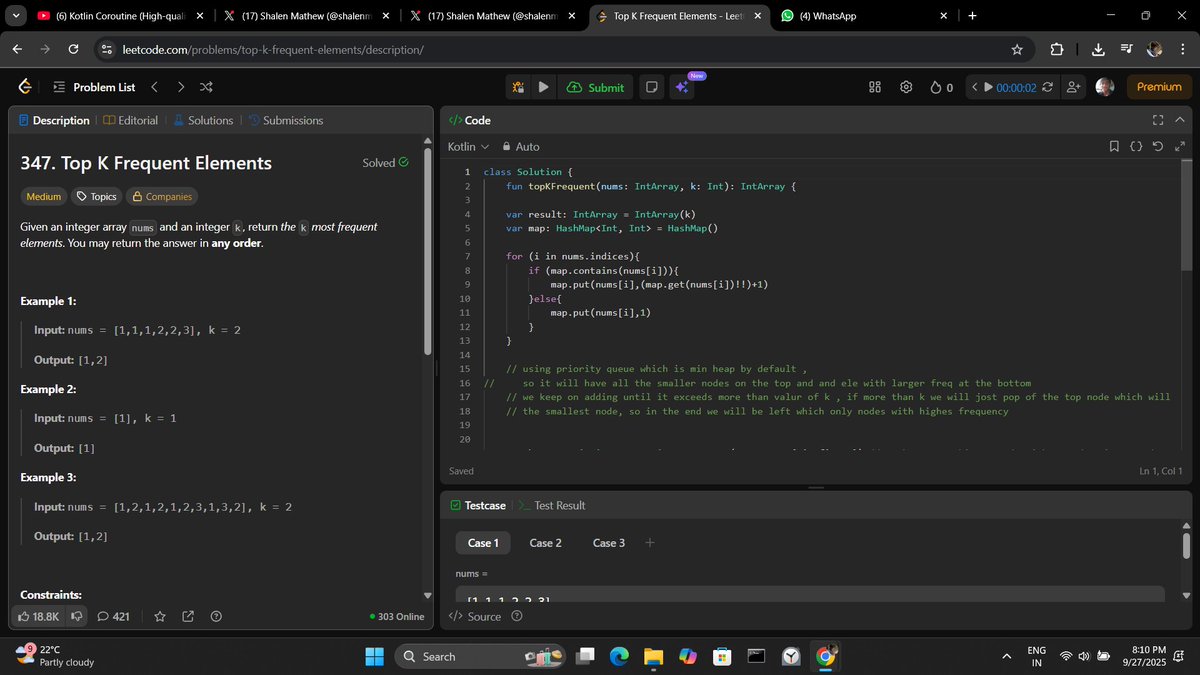1200x675 pixels.
Task: Dislike the problem with thumbs down
Action: pyautogui.click(x=76, y=616)
